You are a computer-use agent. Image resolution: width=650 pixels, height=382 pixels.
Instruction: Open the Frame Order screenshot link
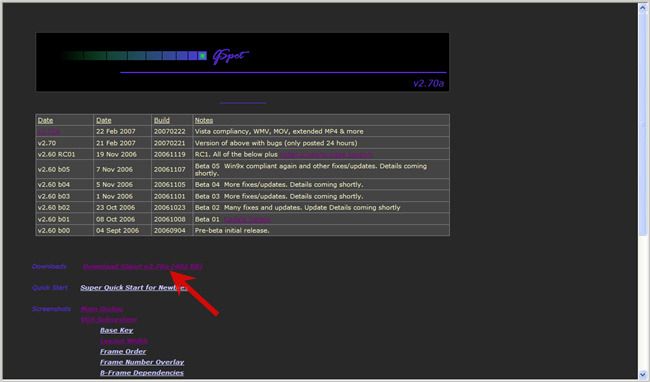click(x=123, y=351)
